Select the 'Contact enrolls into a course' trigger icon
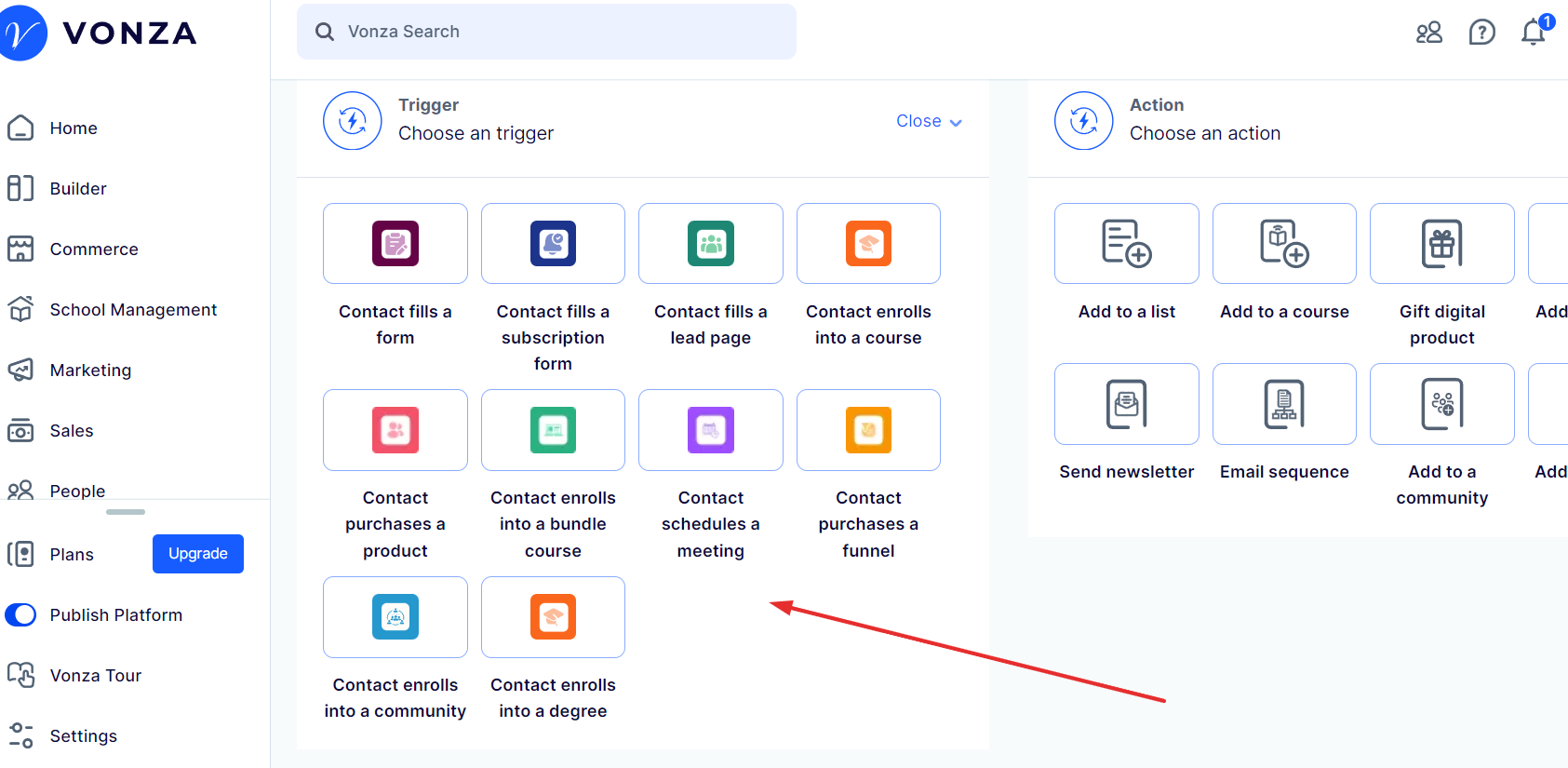The width and height of the screenshot is (1568, 768). coord(868,243)
